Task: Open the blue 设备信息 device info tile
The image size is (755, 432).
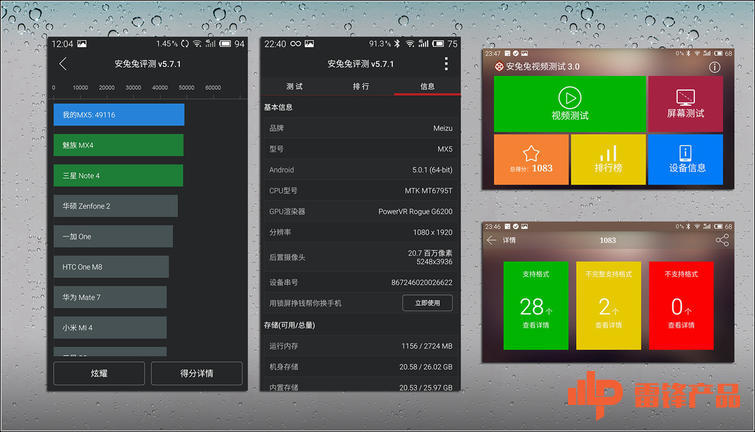Action: point(685,159)
